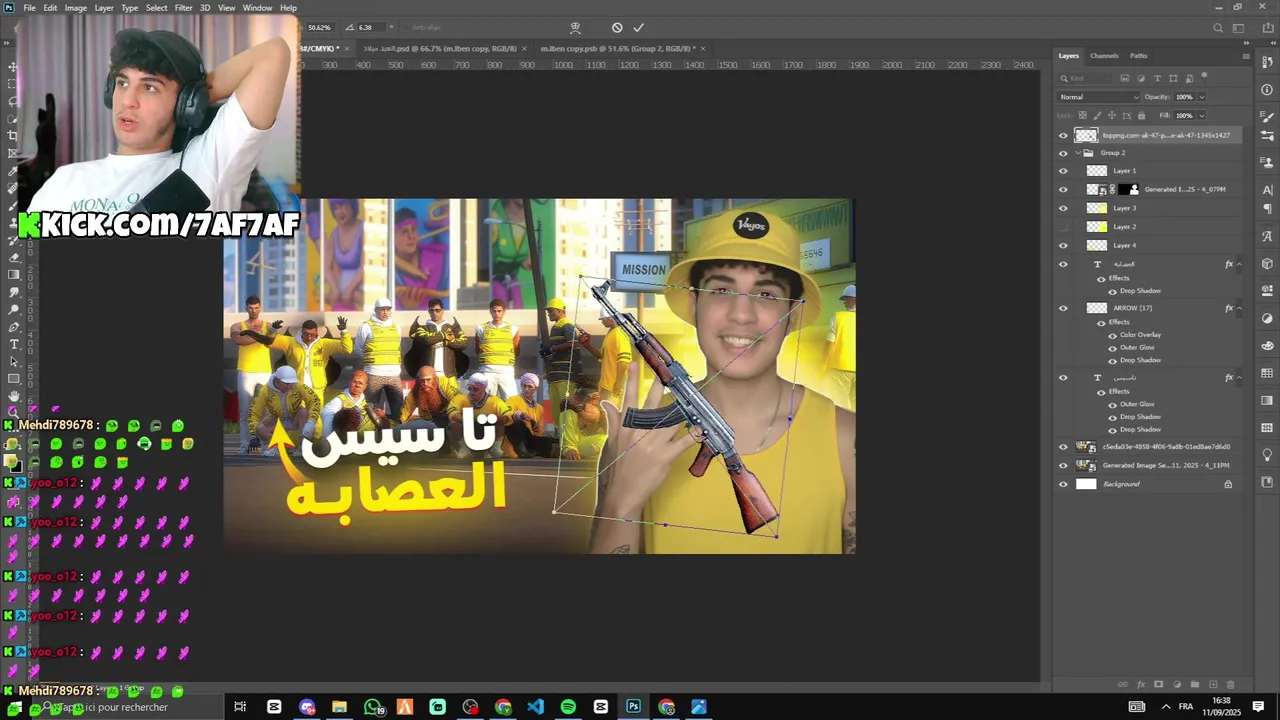Open the Layers panel options menu
Image resolution: width=1280 pixels, height=720 pixels.
click(1245, 56)
